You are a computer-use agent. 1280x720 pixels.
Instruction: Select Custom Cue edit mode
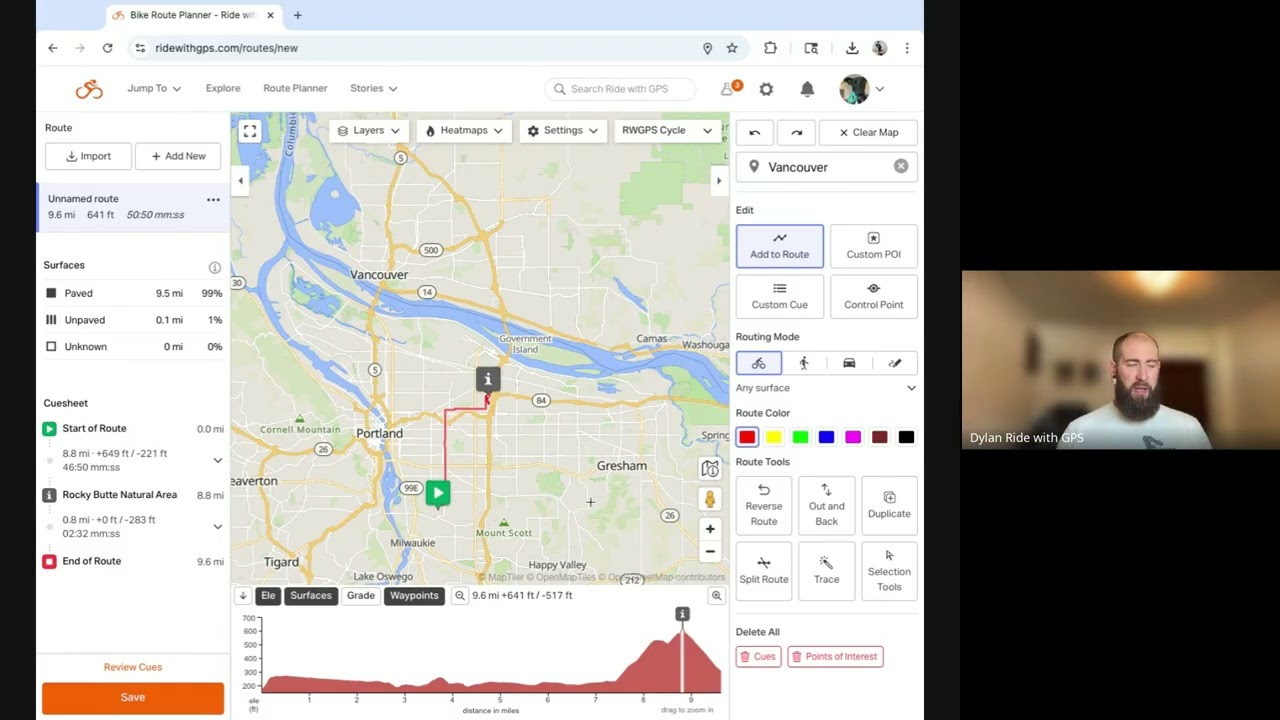(x=780, y=296)
